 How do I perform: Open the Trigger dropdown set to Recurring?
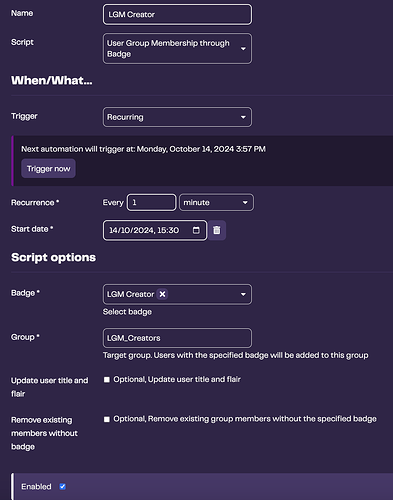[177, 117]
